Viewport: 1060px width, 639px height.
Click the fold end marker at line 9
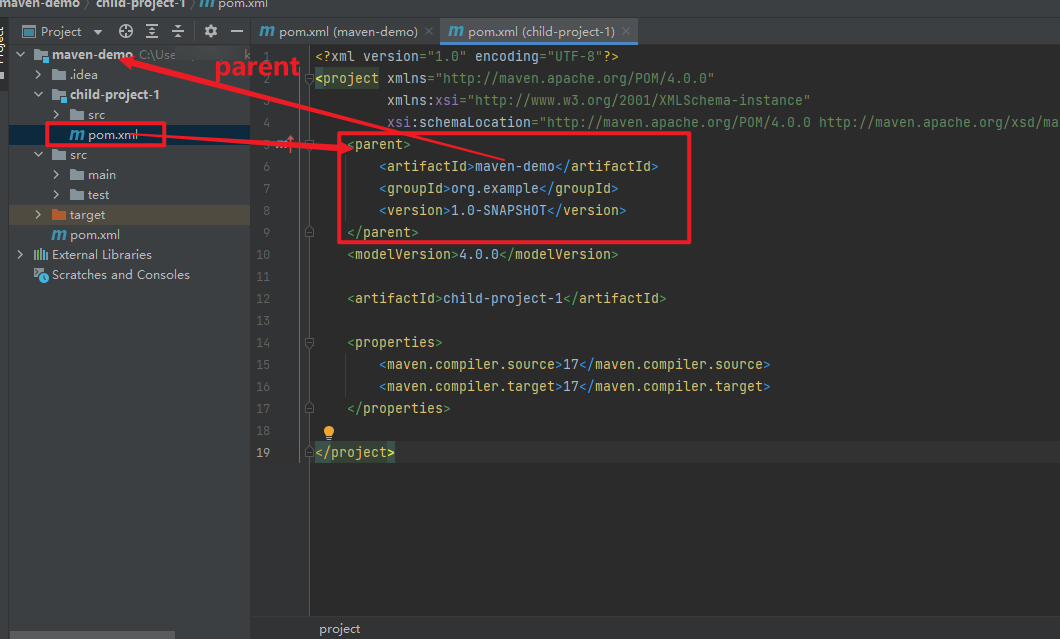pos(309,232)
